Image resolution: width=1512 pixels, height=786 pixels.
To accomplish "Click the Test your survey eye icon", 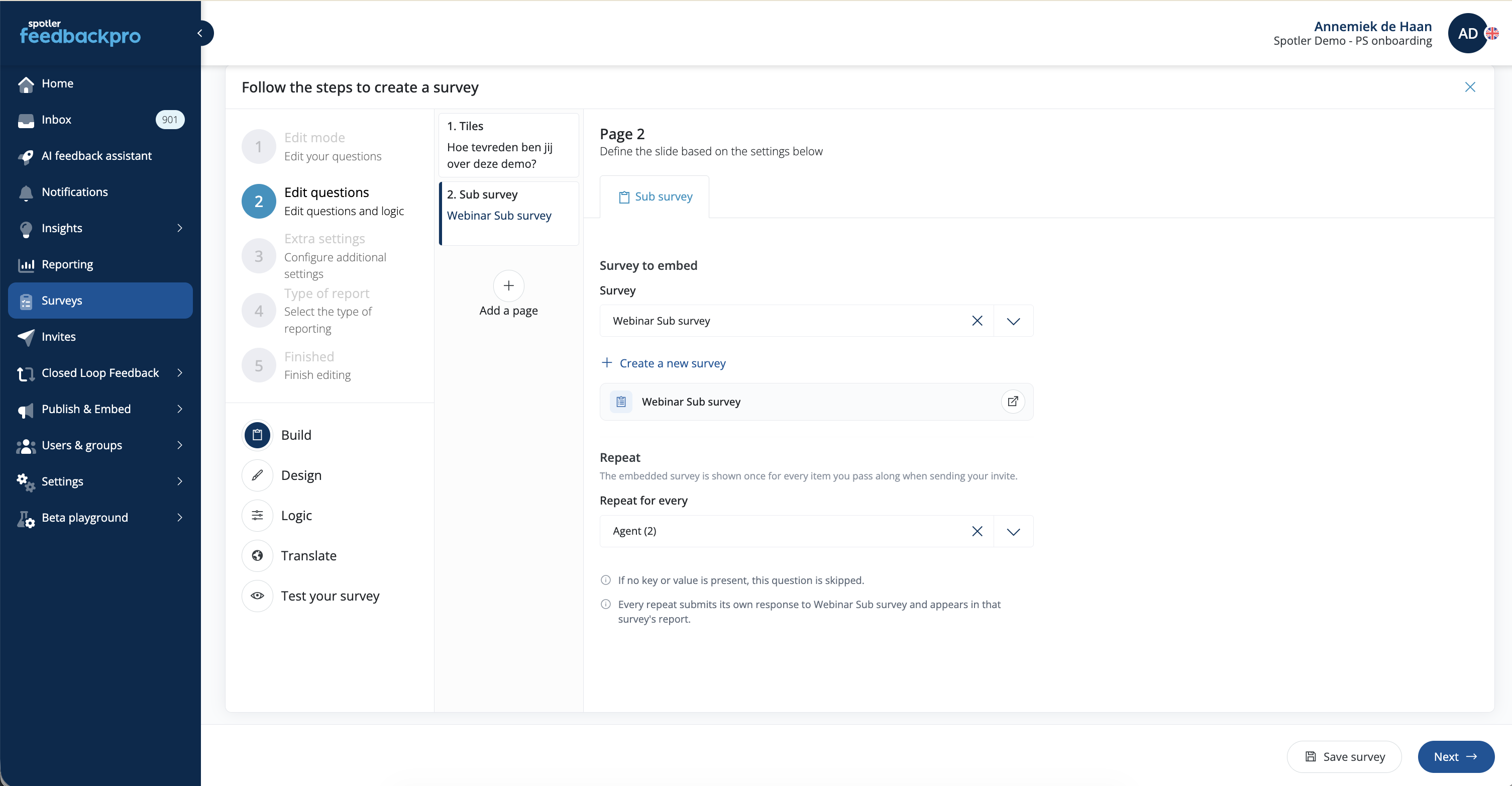I will click(257, 596).
